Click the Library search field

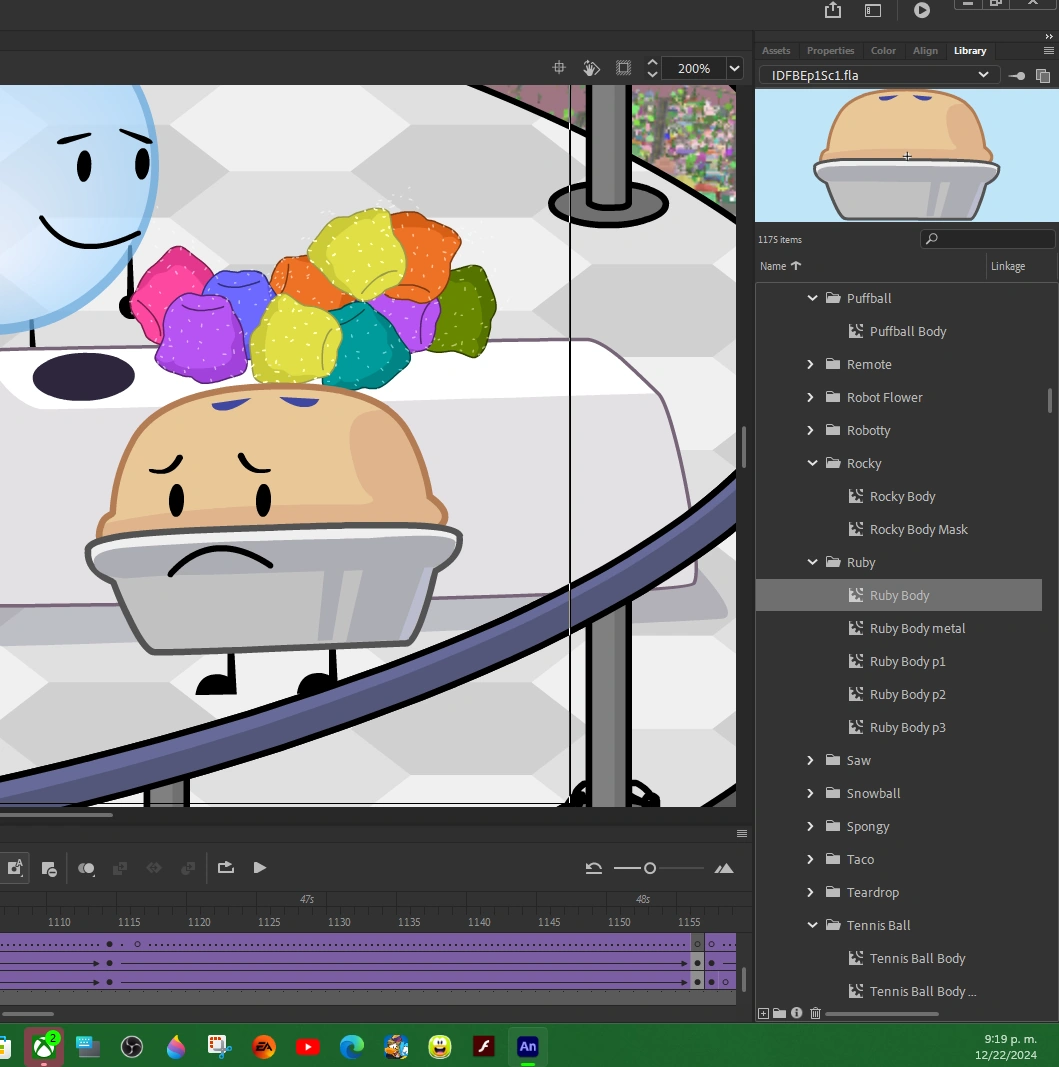tap(988, 238)
